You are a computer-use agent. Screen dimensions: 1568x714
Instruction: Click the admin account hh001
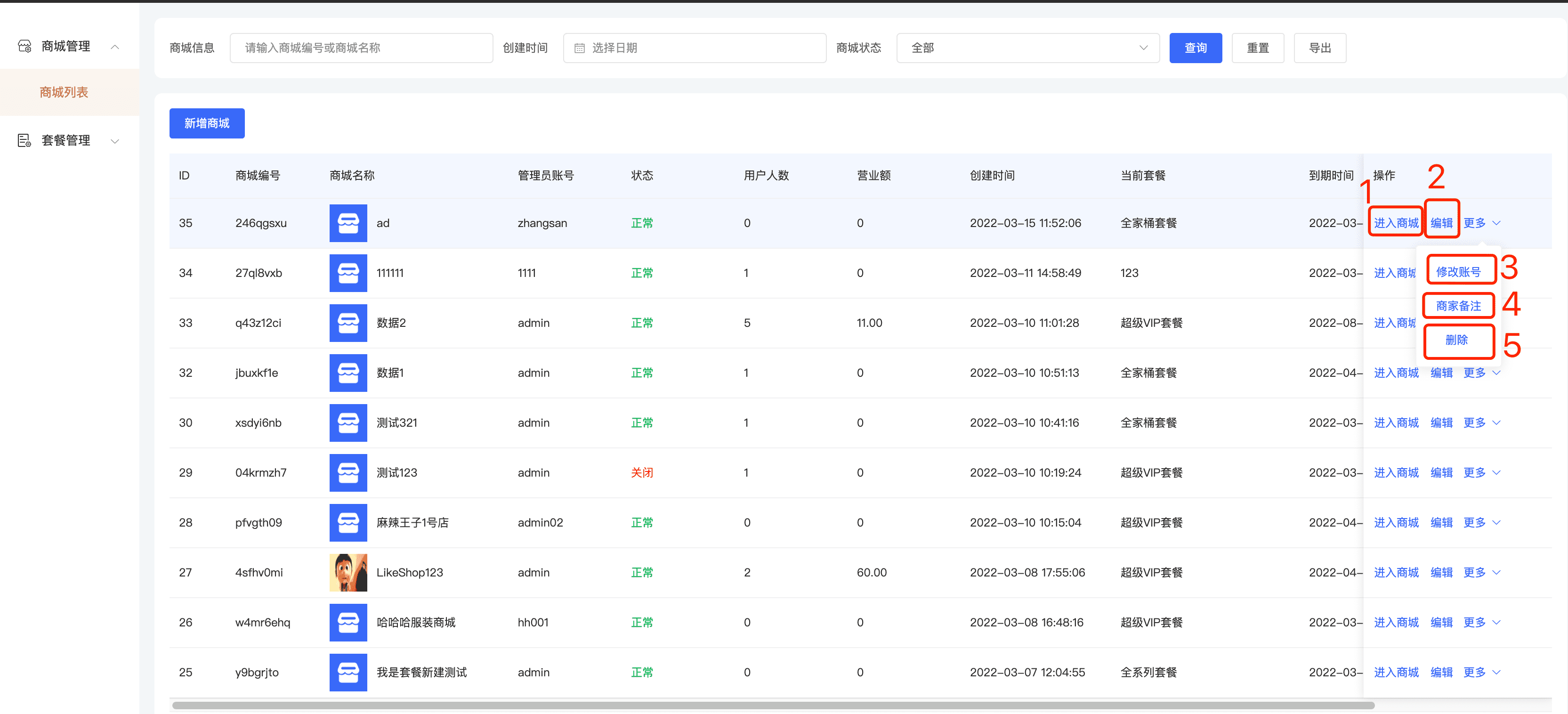pos(533,622)
